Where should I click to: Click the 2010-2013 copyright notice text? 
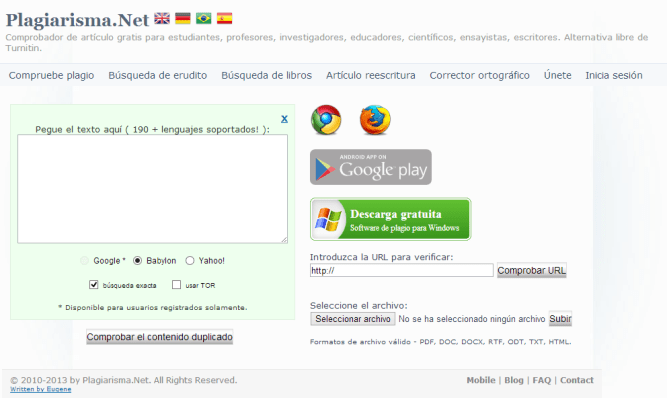point(124,380)
